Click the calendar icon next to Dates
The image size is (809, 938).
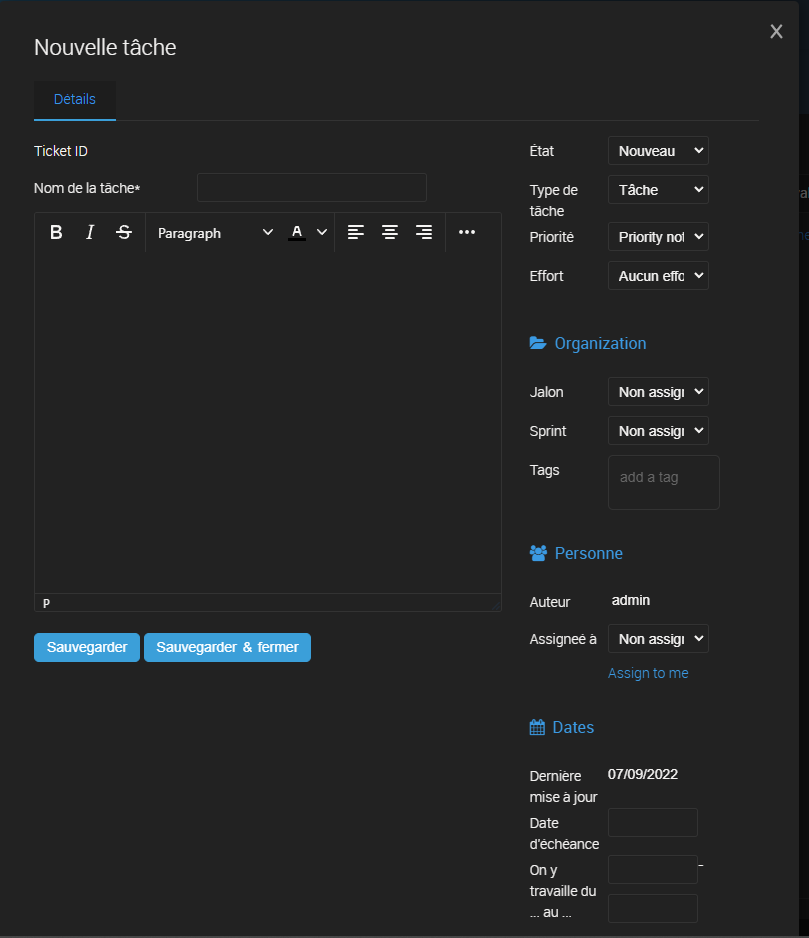[537, 727]
